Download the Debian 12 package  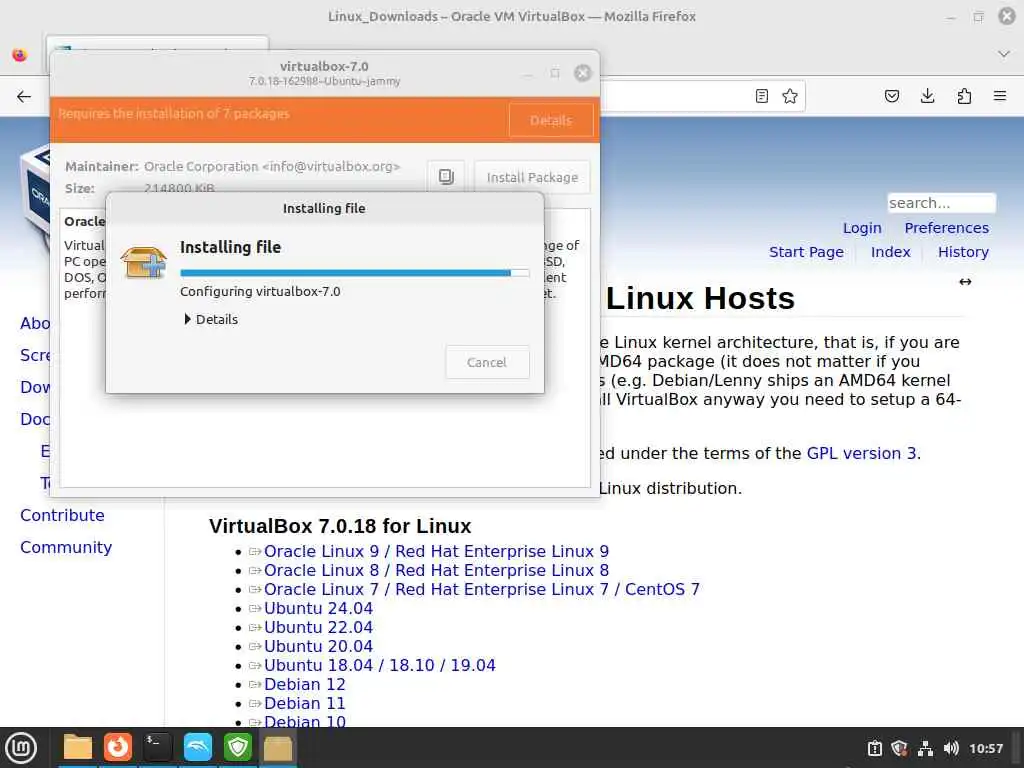tap(304, 684)
